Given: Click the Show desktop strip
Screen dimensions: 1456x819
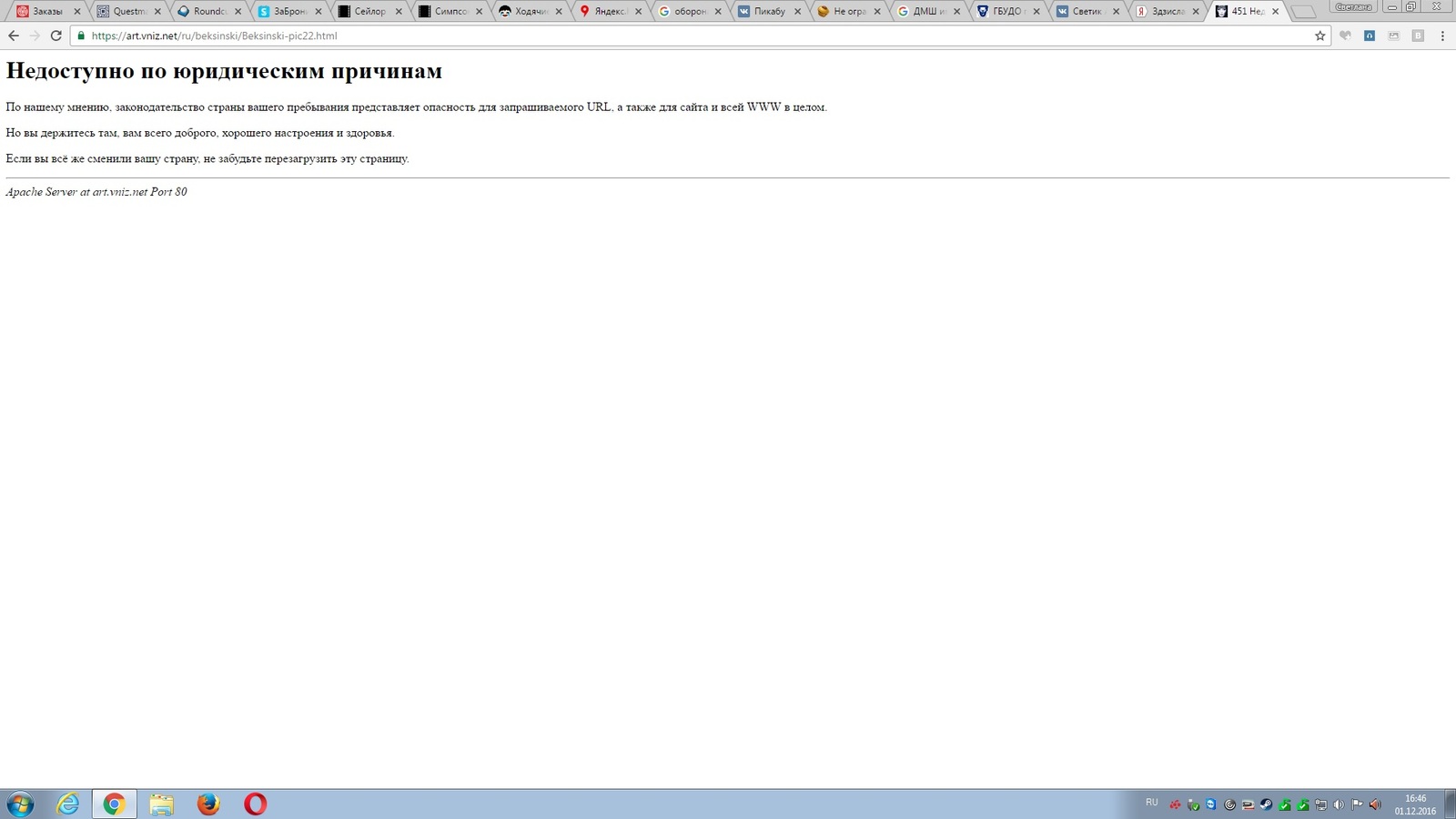Looking at the screenshot, I should point(1450,804).
